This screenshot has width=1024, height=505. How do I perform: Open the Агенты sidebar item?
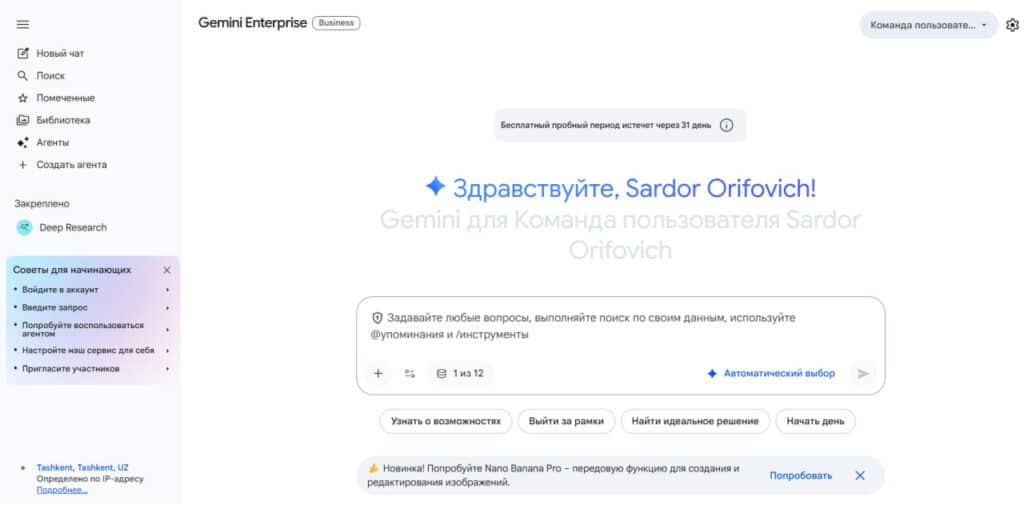pyautogui.click(x=52, y=142)
